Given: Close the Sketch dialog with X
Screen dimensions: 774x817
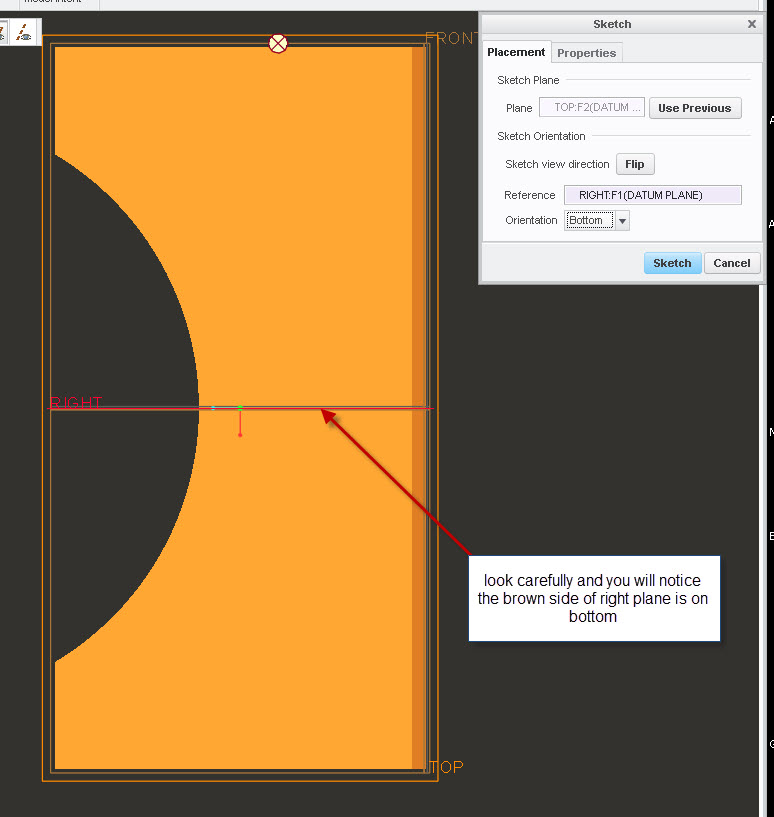Looking at the screenshot, I should tap(752, 24).
